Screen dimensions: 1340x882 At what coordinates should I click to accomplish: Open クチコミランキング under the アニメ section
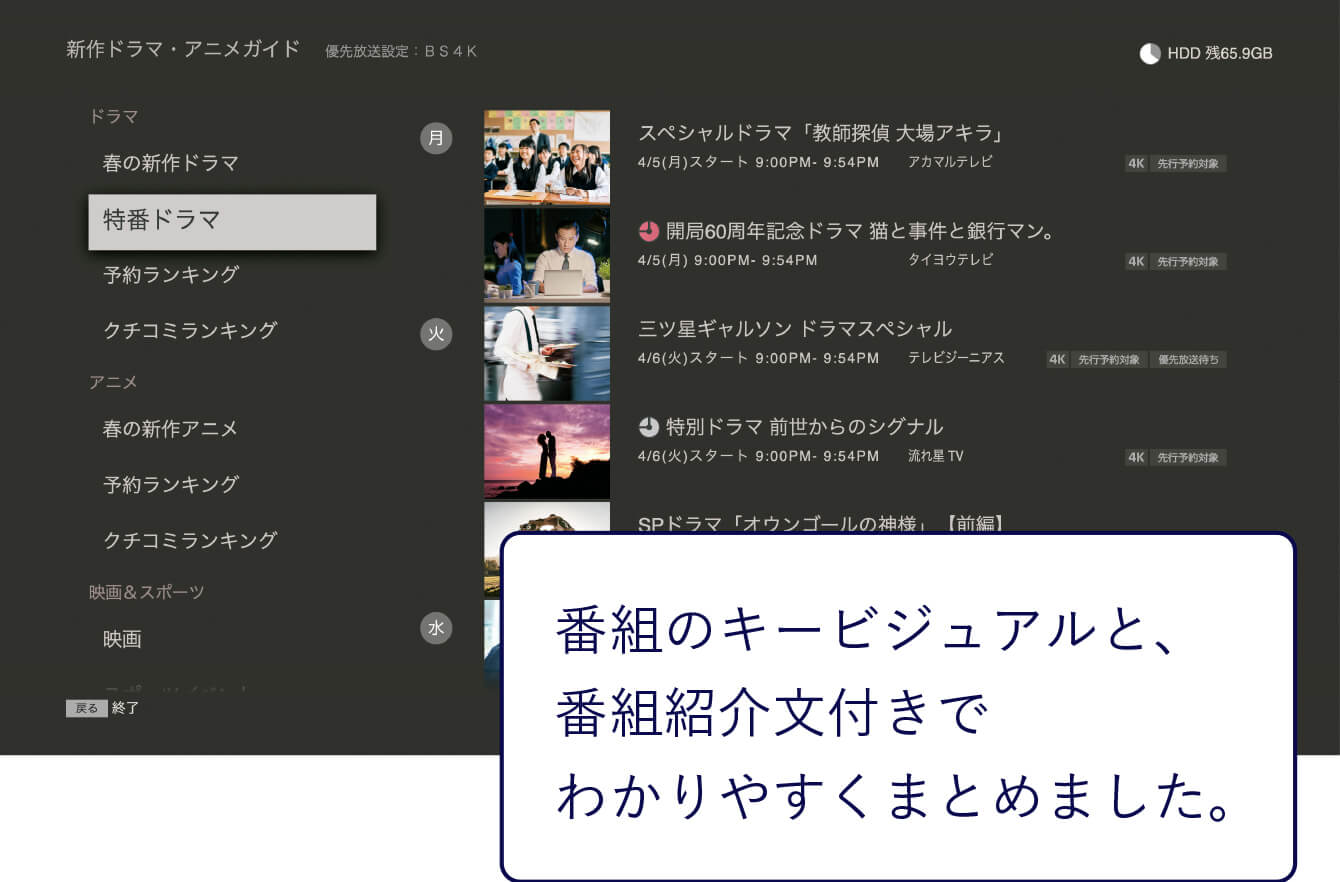pyautogui.click(x=190, y=540)
